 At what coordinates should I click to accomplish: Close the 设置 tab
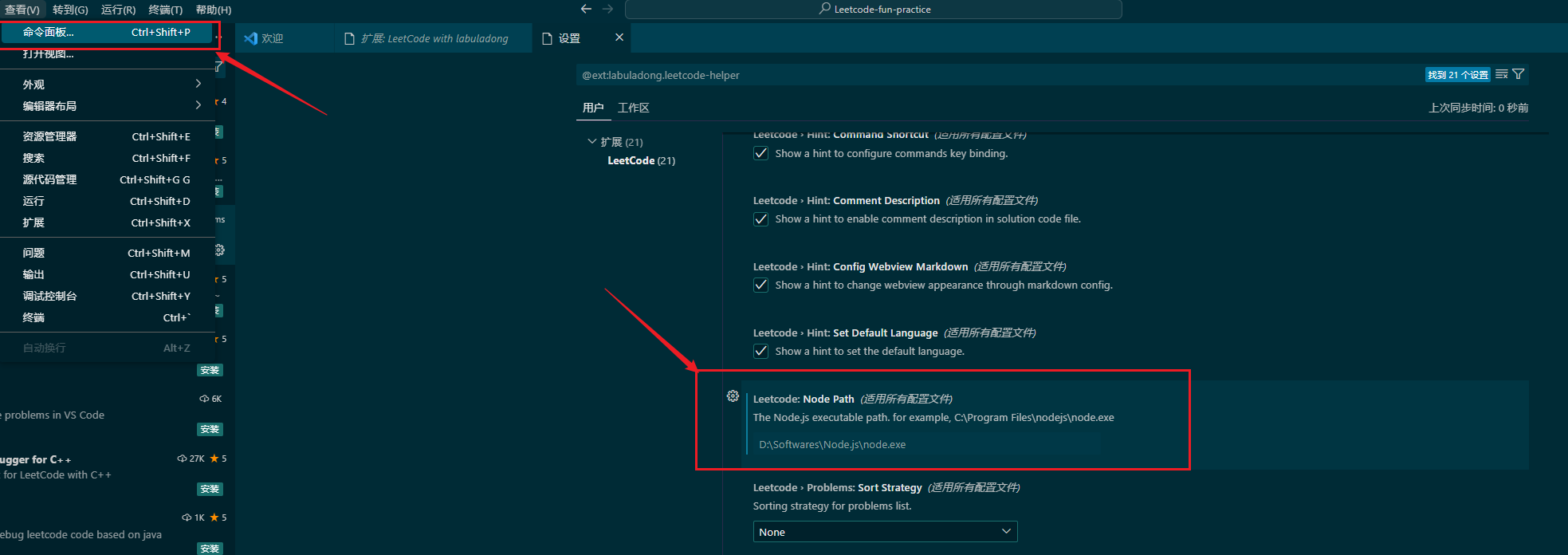pos(619,37)
